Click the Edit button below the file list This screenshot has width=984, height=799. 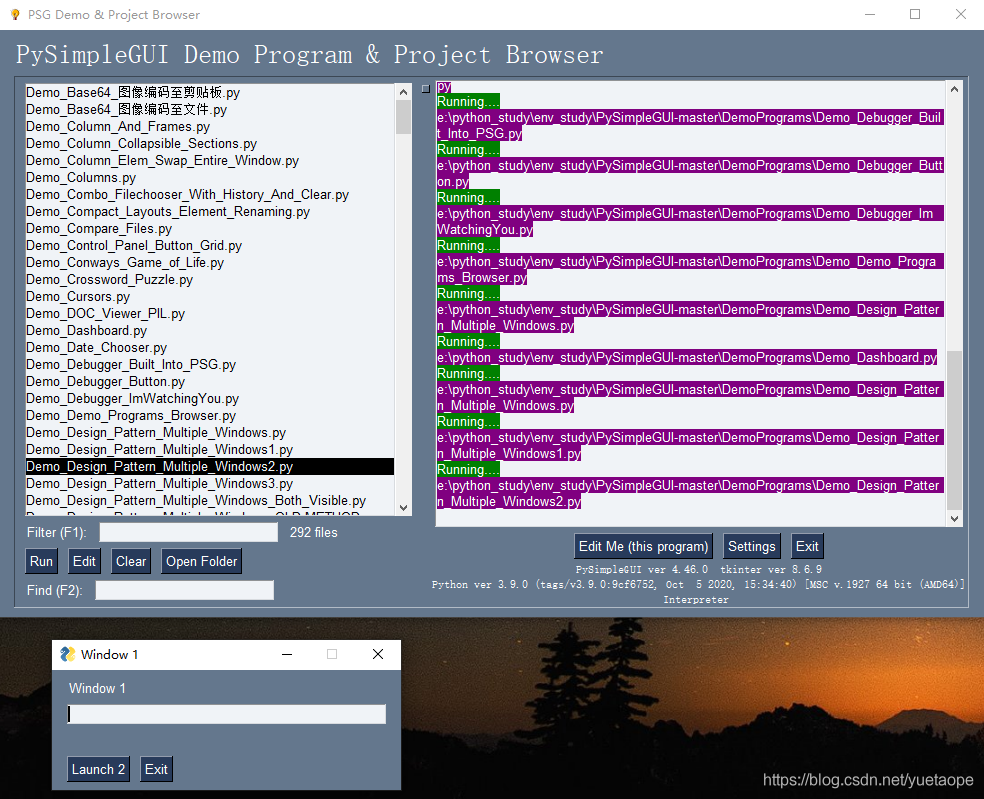point(84,561)
